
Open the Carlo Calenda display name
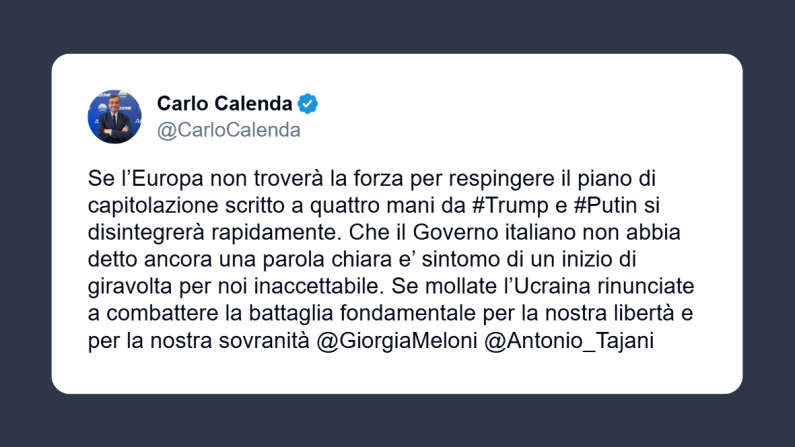(x=225, y=103)
